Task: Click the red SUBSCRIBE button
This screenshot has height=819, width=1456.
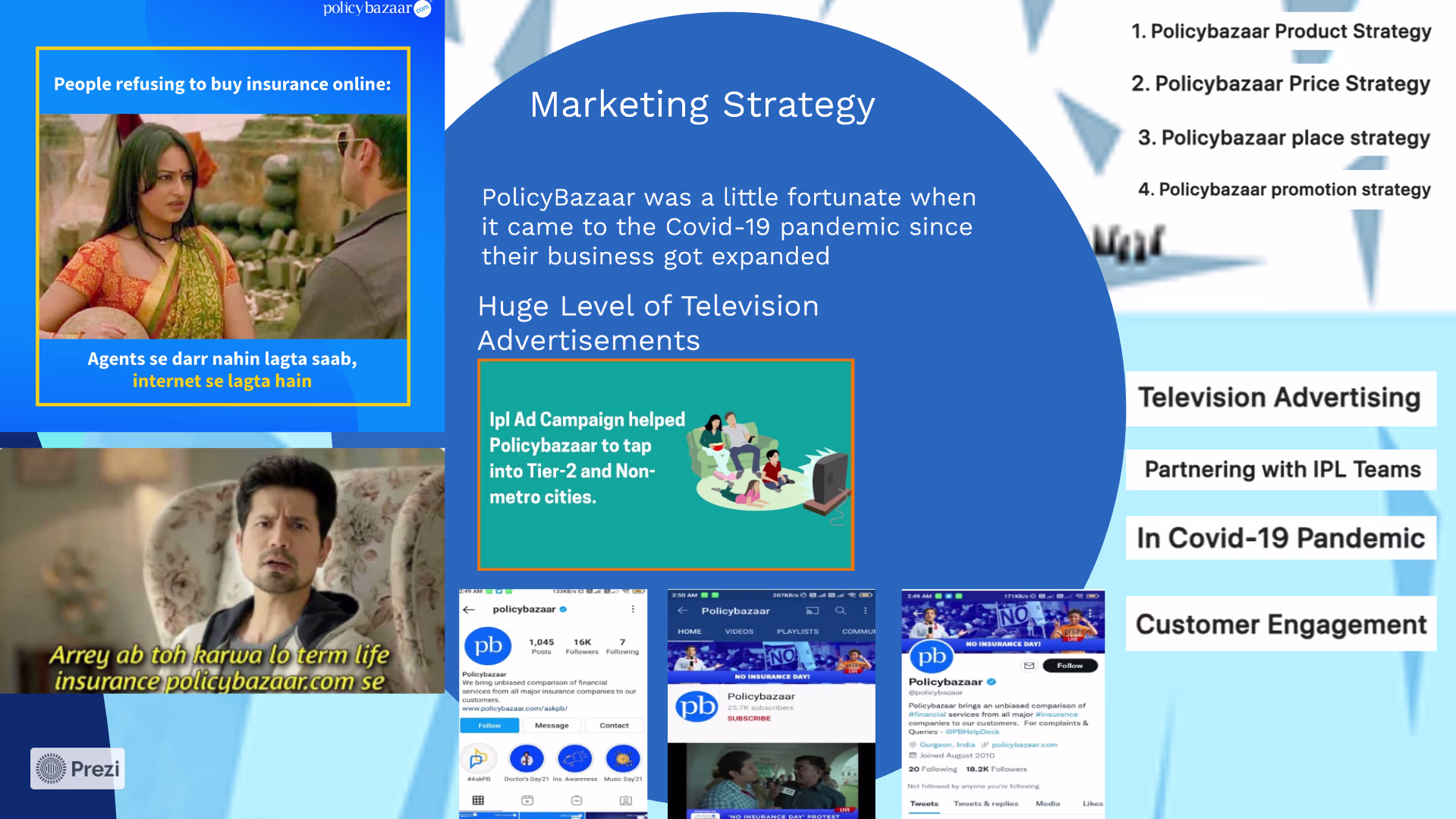Action: 749,718
